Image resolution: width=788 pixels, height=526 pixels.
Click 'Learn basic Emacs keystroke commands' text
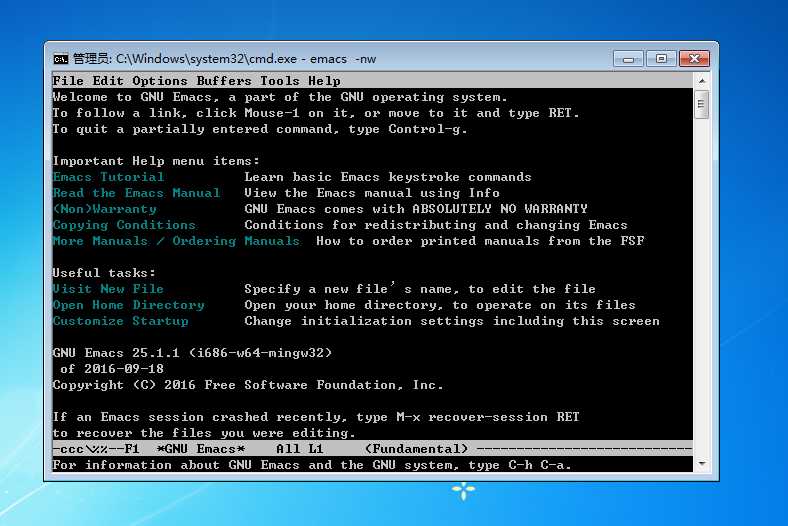point(387,177)
